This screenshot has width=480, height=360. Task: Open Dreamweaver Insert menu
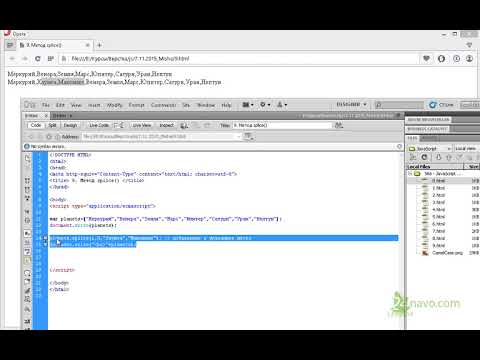94,105
